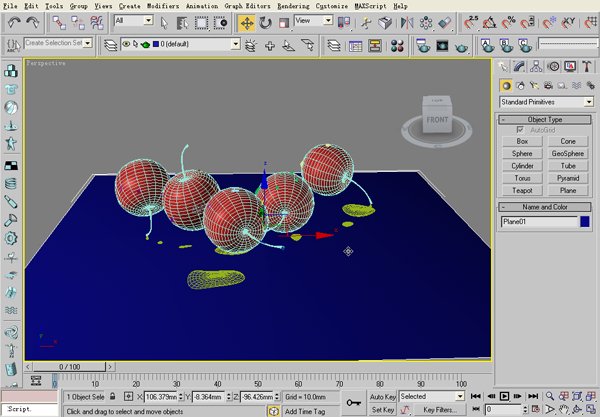Switch to the Hierarchy panel tab
The height and width of the screenshot is (417, 600).
point(537,66)
